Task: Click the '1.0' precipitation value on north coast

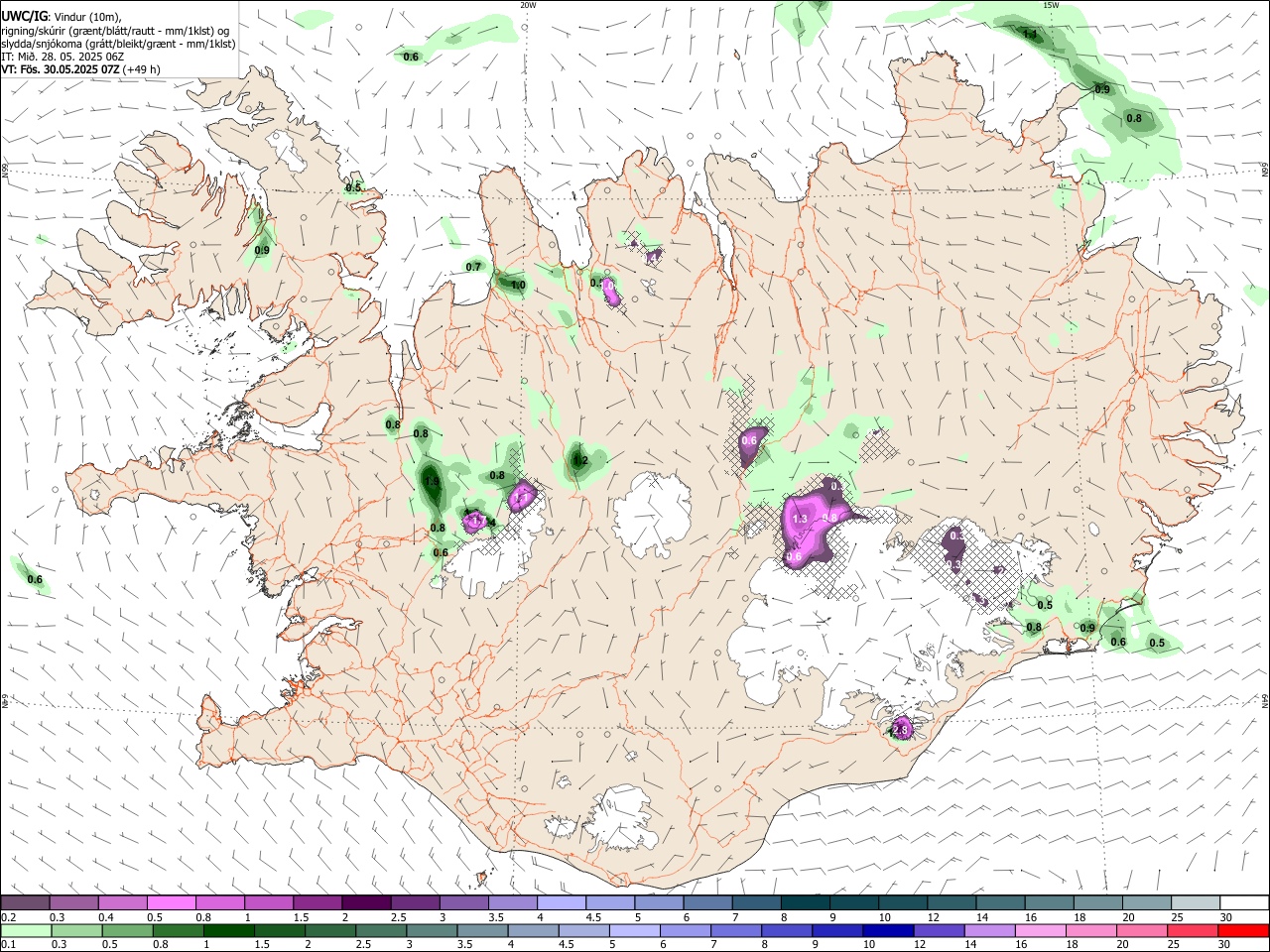Action: (518, 286)
